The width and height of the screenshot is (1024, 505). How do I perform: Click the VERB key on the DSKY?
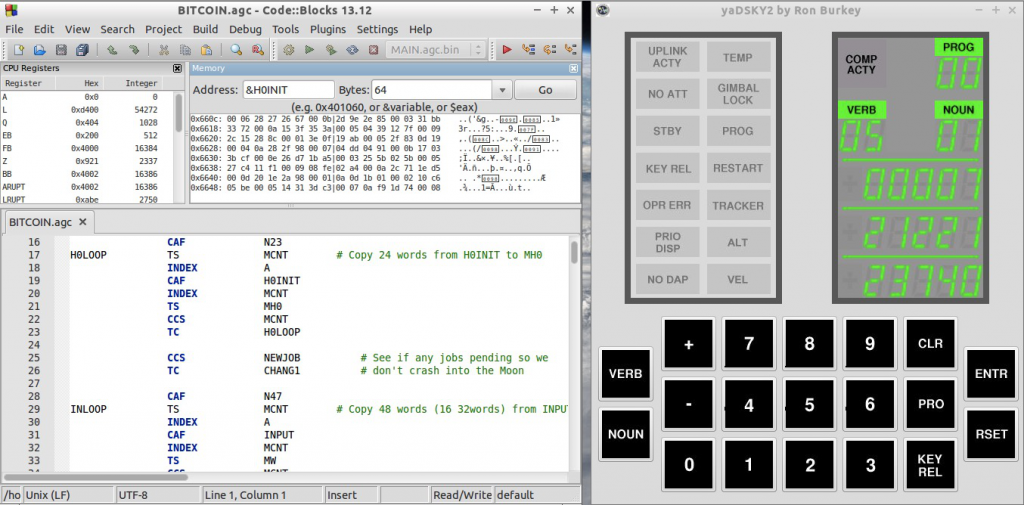(x=626, y=374)
